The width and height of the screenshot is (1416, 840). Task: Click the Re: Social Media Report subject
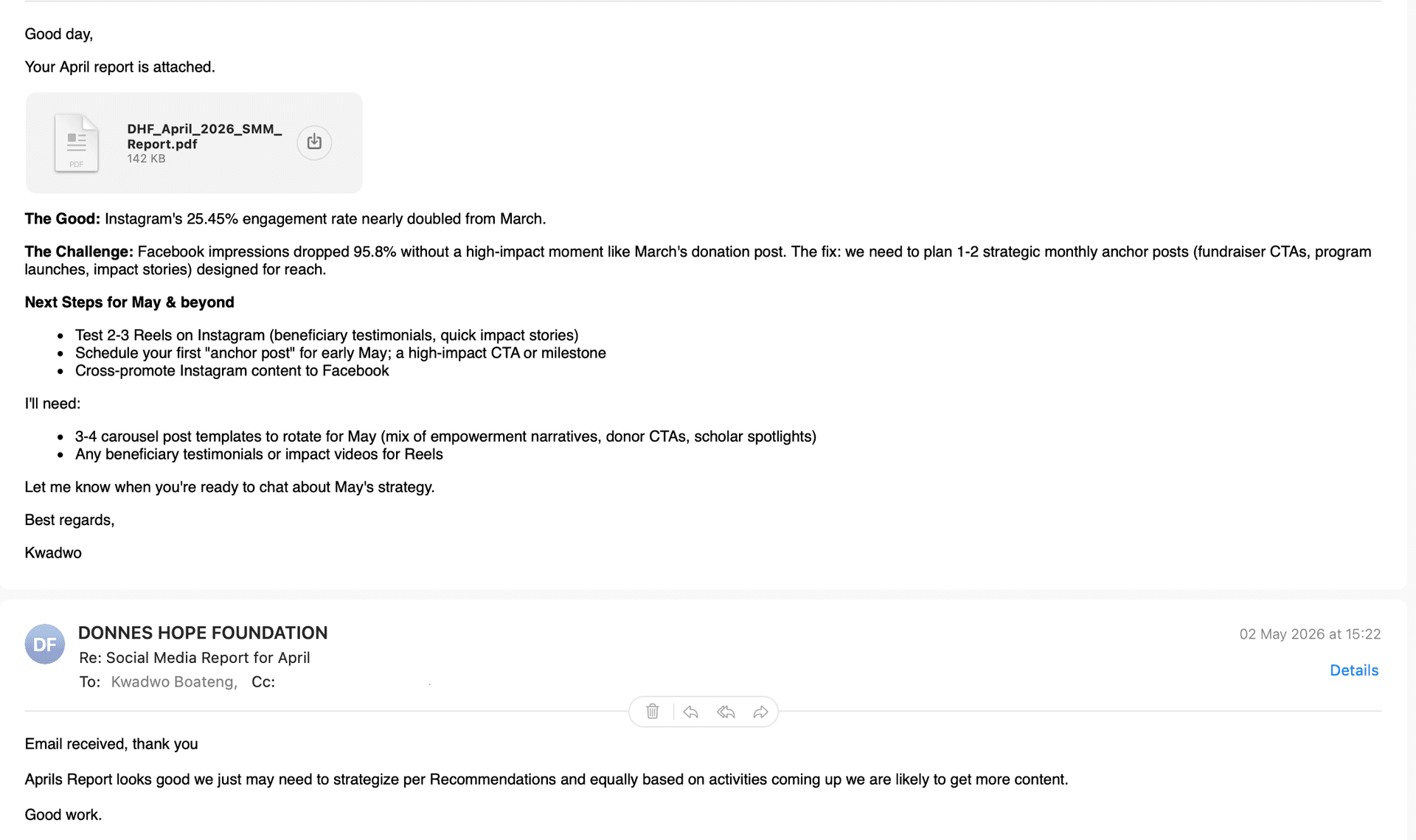(x=195, y=658)
